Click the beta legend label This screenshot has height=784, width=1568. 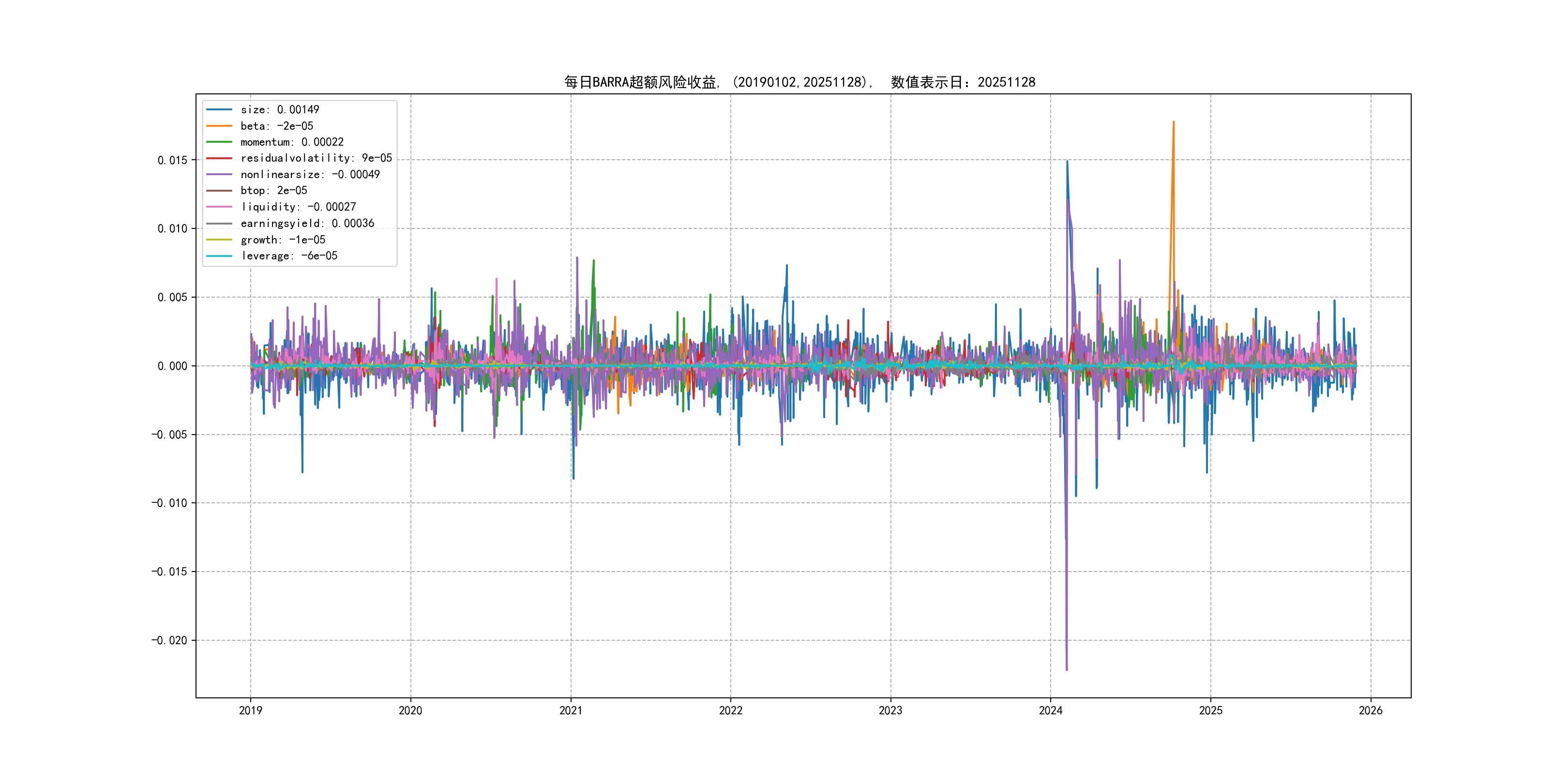coord(276,126)
